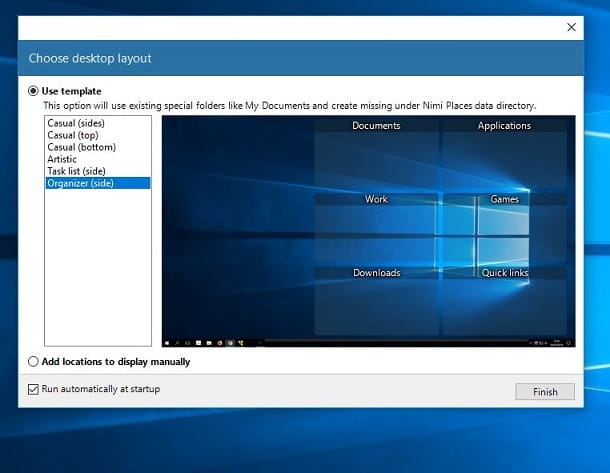The height and width of the screenshot is (473, 610).
Task: Choose the Casual (bottom) template
Action: 78,147
